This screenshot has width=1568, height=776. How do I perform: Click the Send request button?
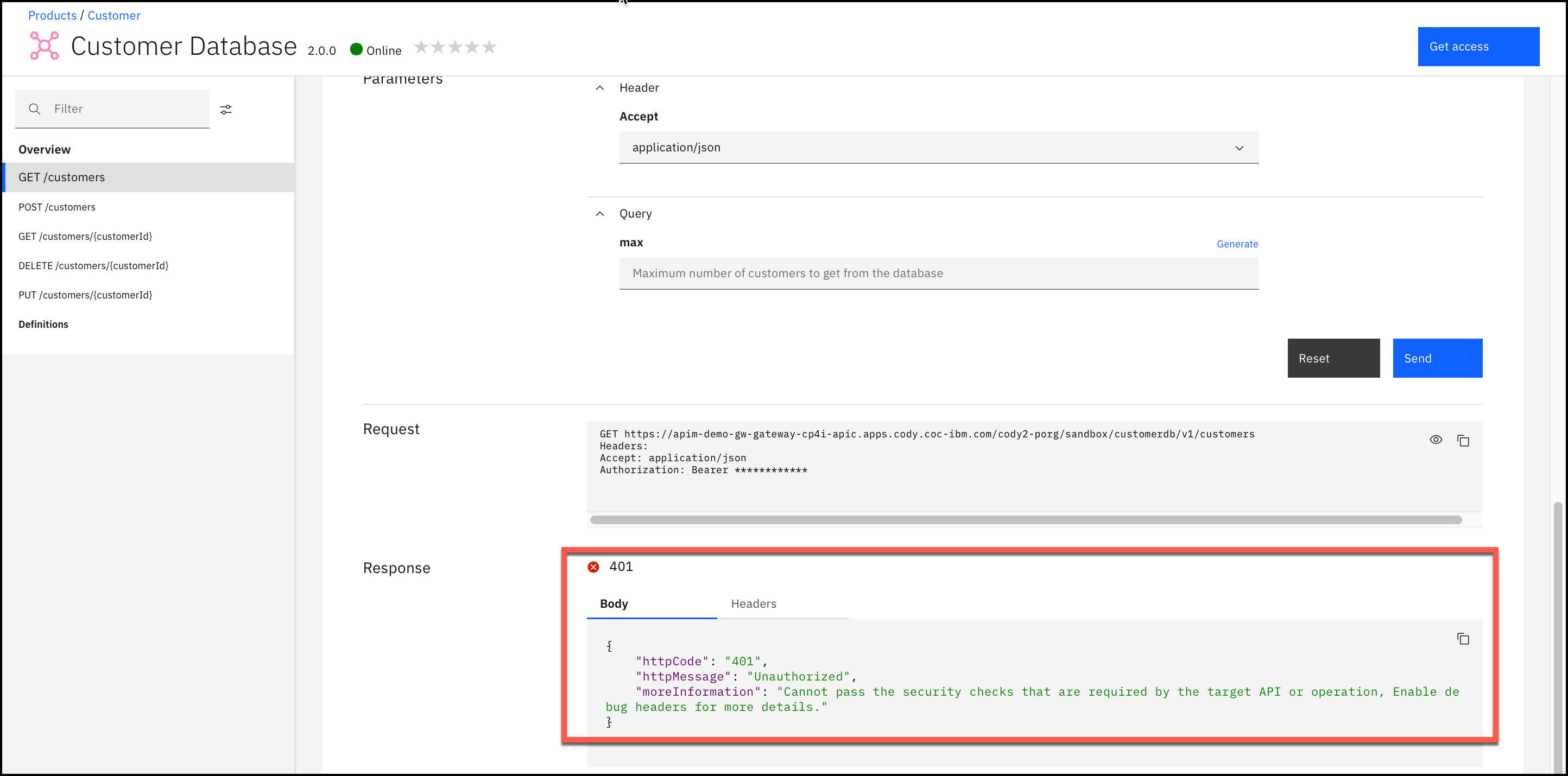[x=1437, y=358]
